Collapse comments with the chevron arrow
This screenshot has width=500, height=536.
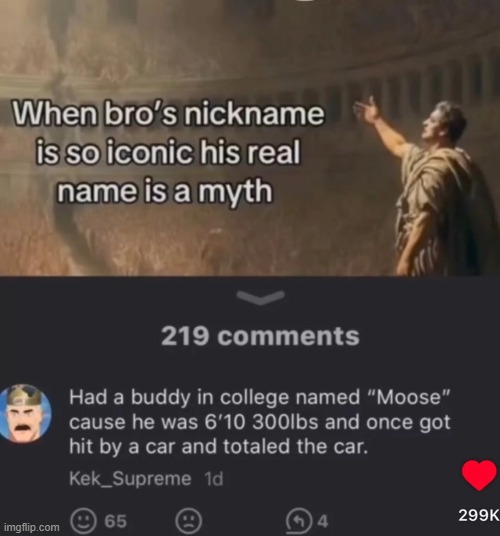coord(261,297)
